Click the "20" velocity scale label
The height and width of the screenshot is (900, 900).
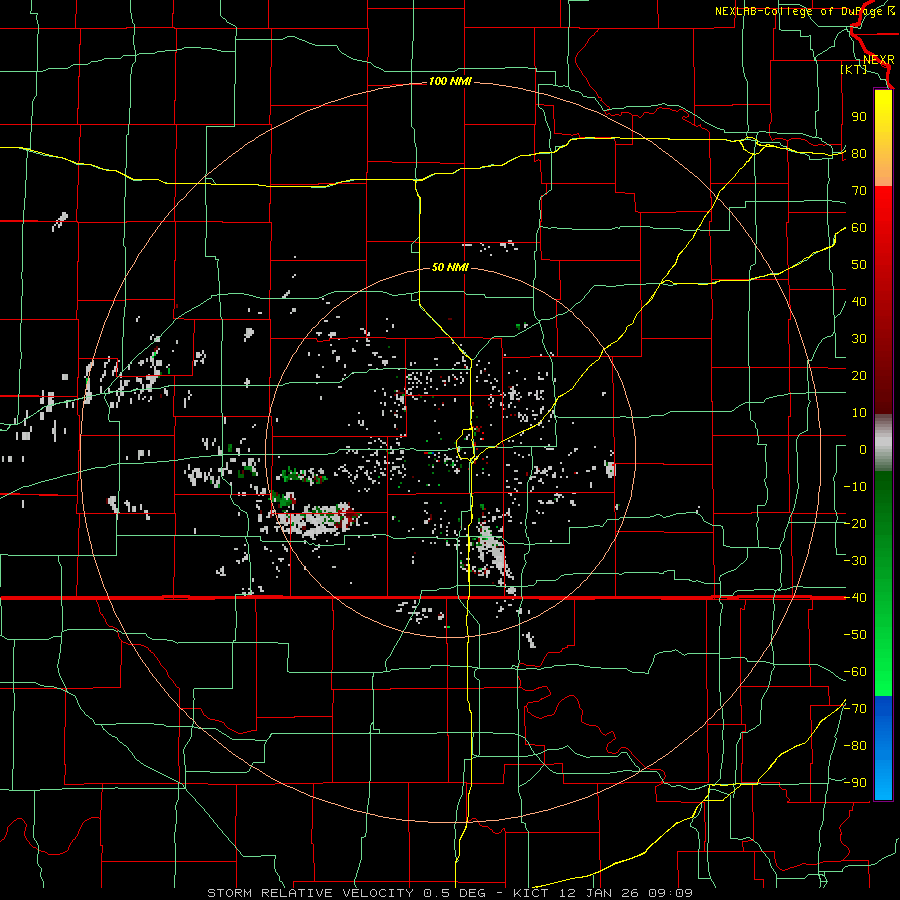click(x=859, y=376)
